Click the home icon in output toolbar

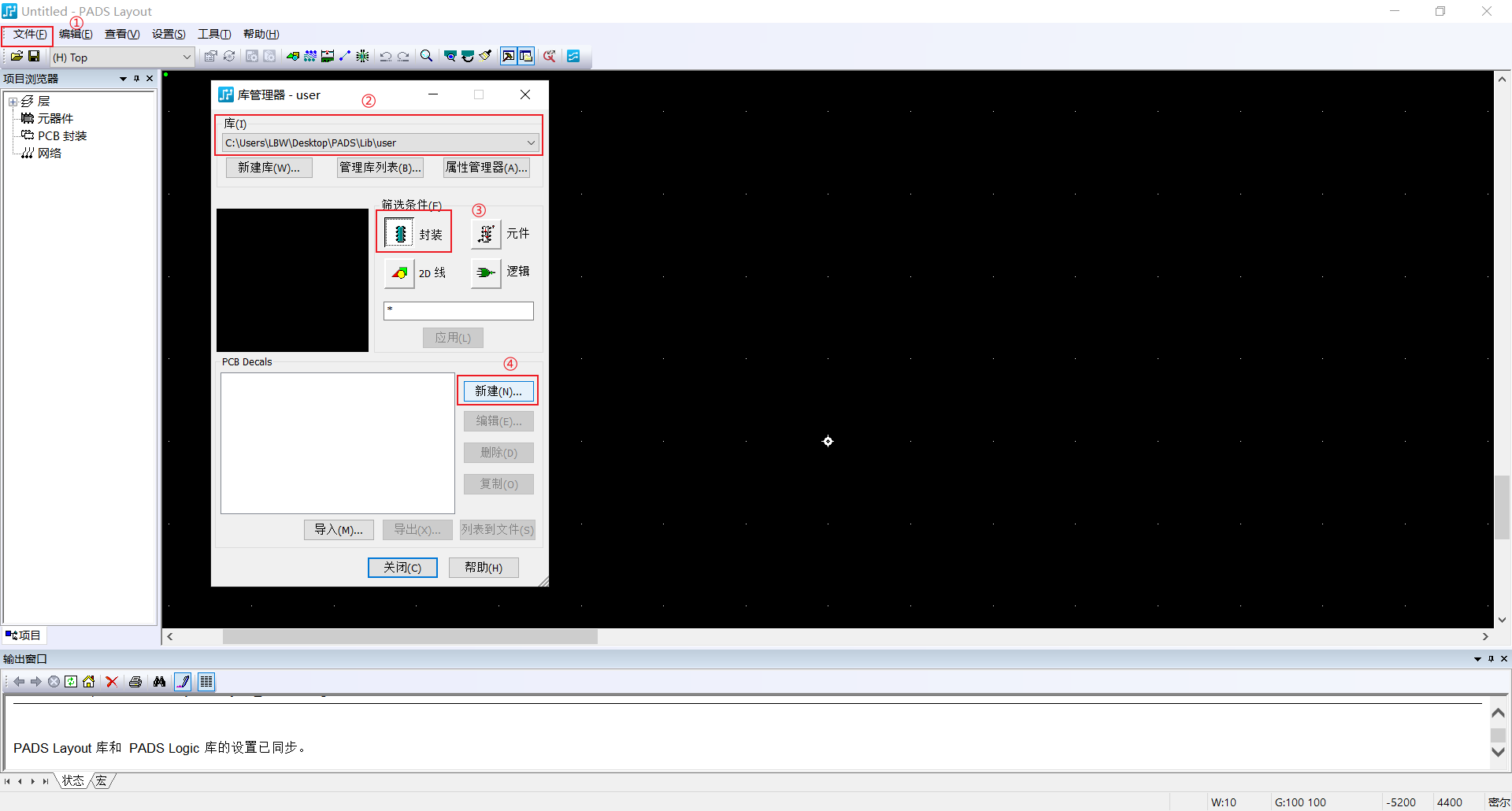tap(88, 682)
